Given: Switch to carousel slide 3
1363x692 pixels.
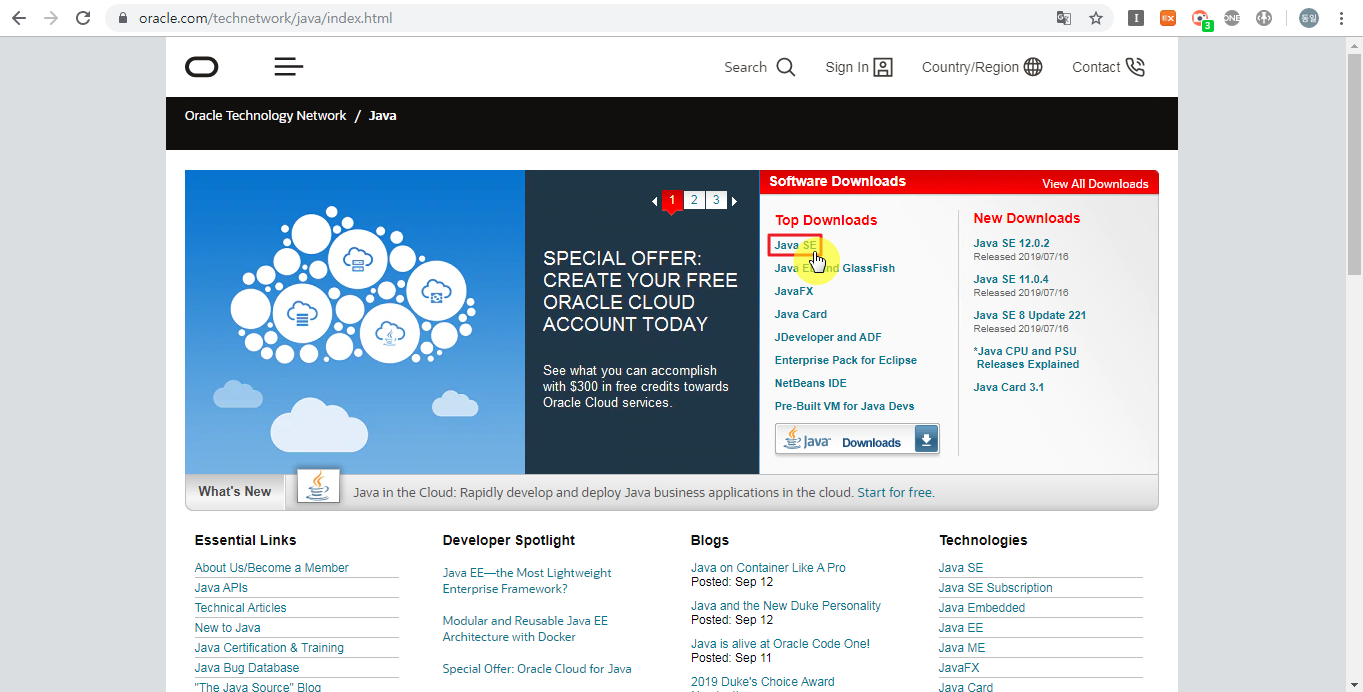Looking at the screenshot, I should 716,200.
